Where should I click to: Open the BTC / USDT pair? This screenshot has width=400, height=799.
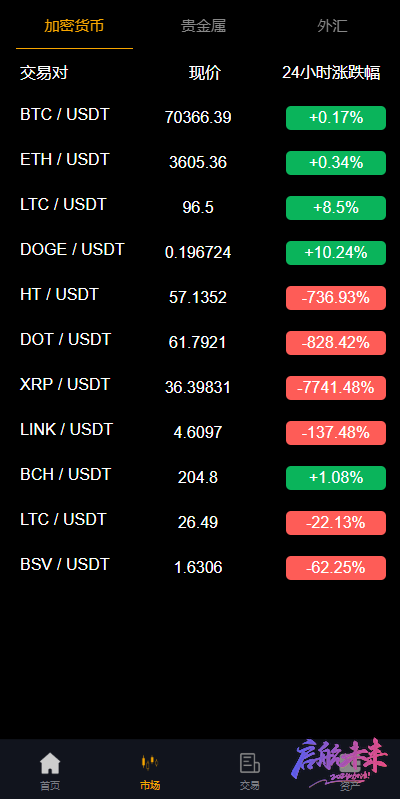pyautogui.click(x=65, y=114)
